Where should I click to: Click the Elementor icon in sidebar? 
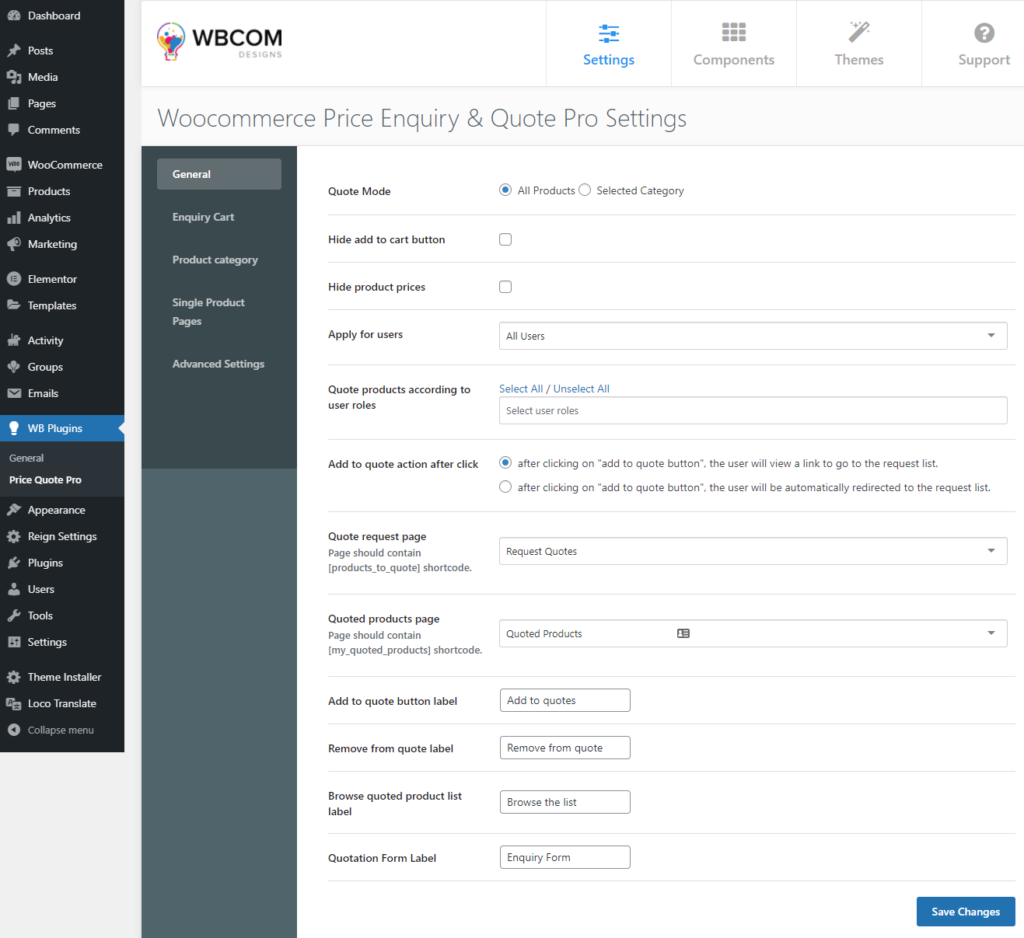pos(14,279)
